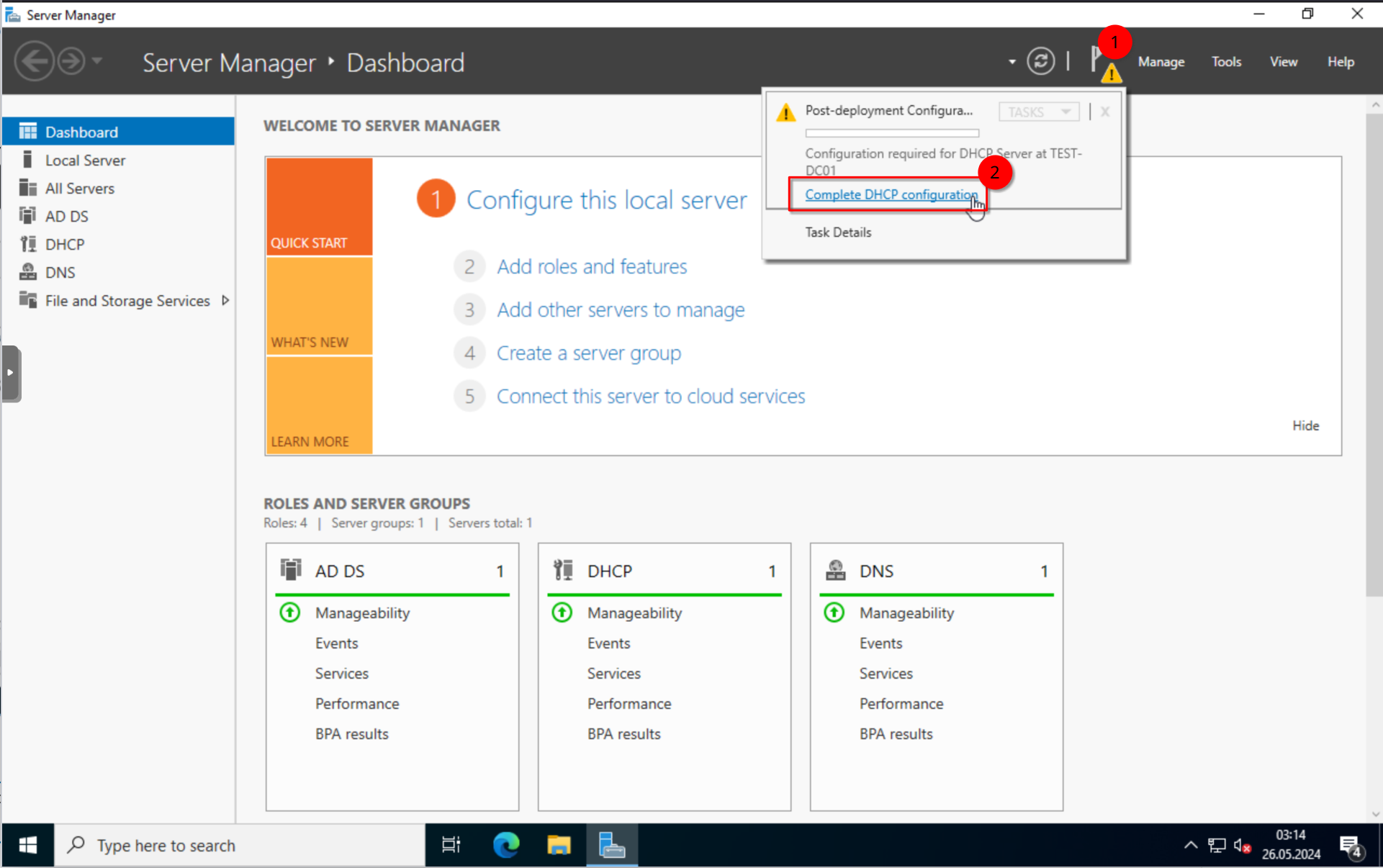Screen dimensions: 1383x868
Task: Select the LEARN MORE tile
Action: coord(319,405)
